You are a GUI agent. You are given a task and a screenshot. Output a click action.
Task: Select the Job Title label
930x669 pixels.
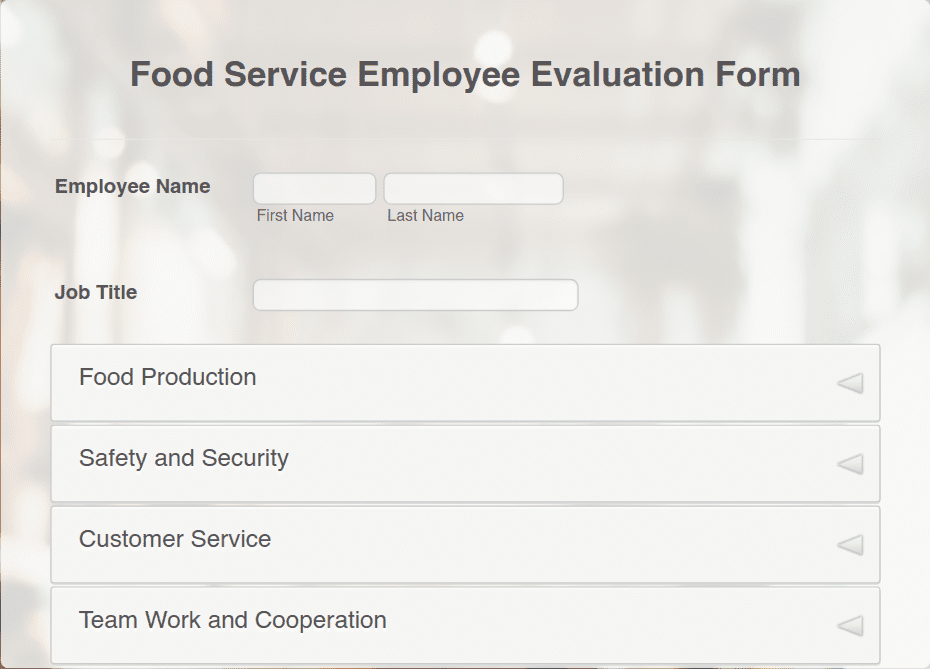point(96,292)
